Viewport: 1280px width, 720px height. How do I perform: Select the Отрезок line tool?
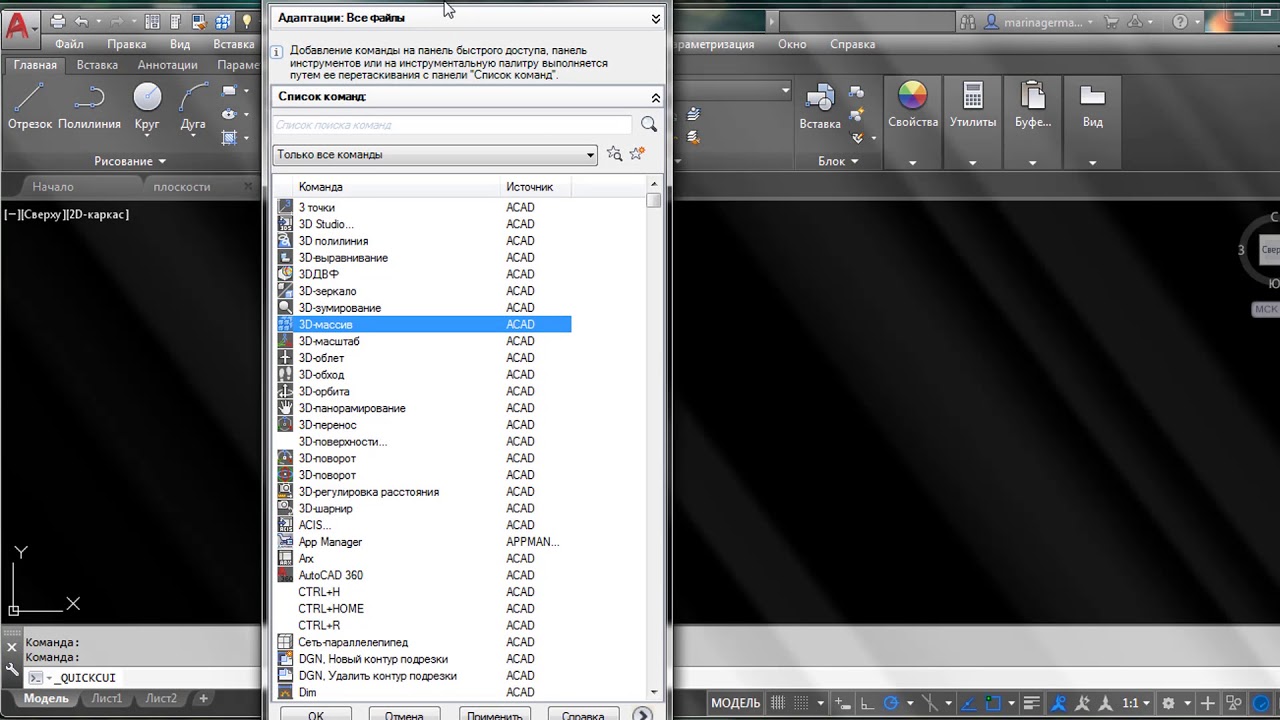pos(30,106)
